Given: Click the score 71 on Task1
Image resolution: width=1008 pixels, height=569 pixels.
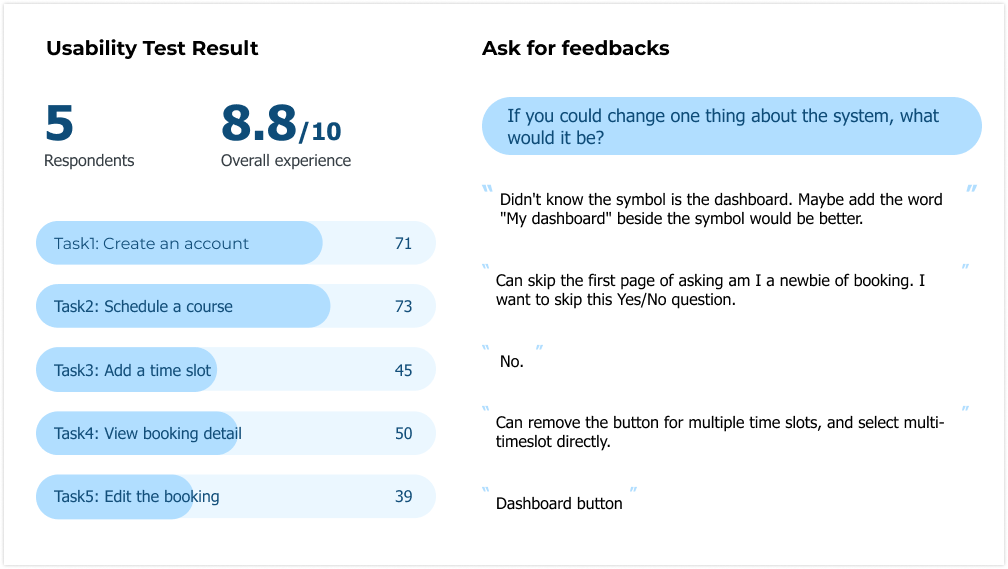Looking at the screenshot, I should tap(403, 243).
